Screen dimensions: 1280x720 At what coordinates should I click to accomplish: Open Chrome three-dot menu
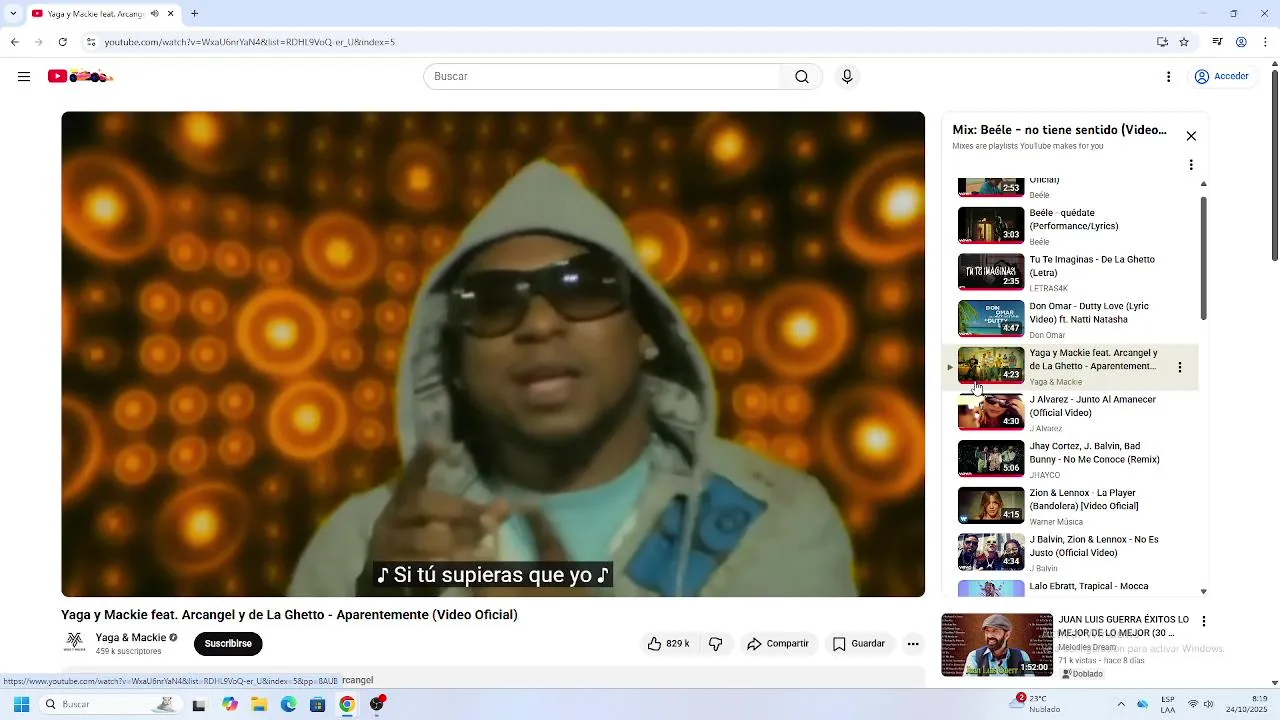tap(1264, 42)
